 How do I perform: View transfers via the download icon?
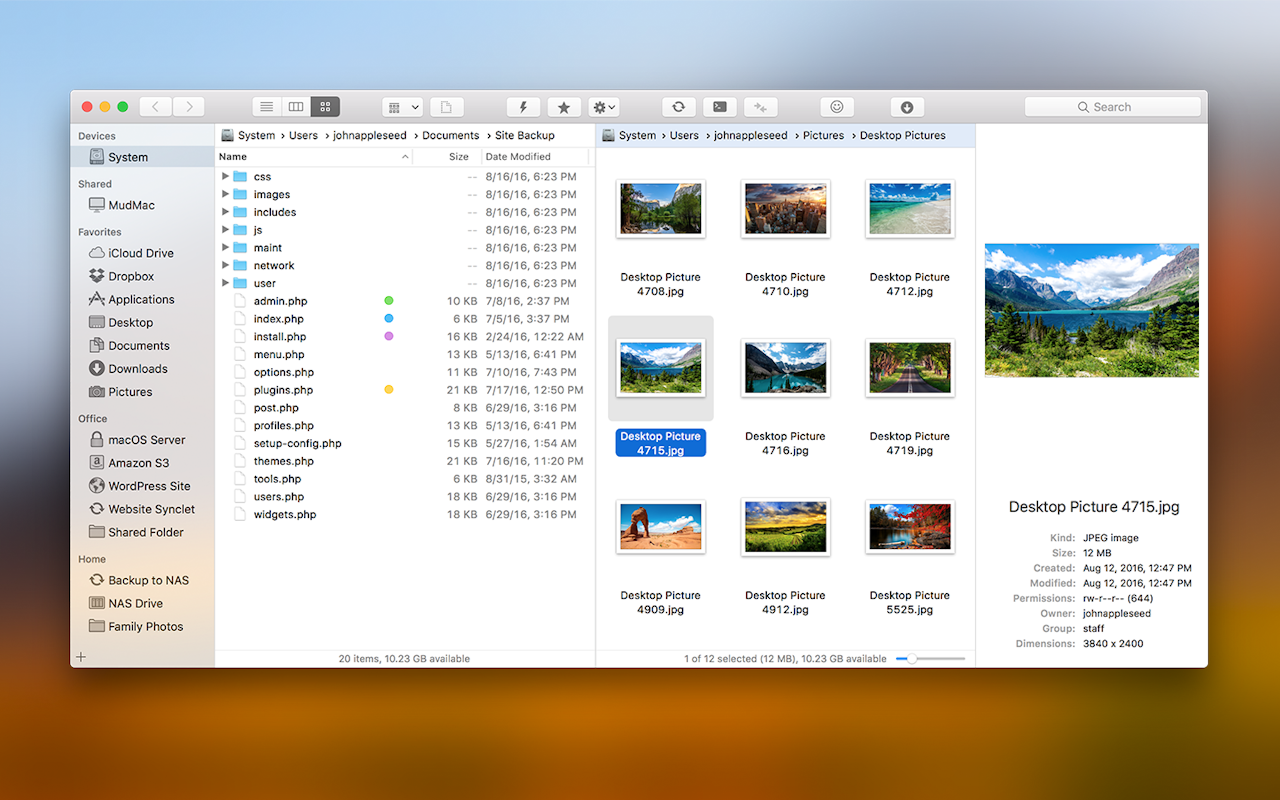pyautogui.click(x=906, y=106)
